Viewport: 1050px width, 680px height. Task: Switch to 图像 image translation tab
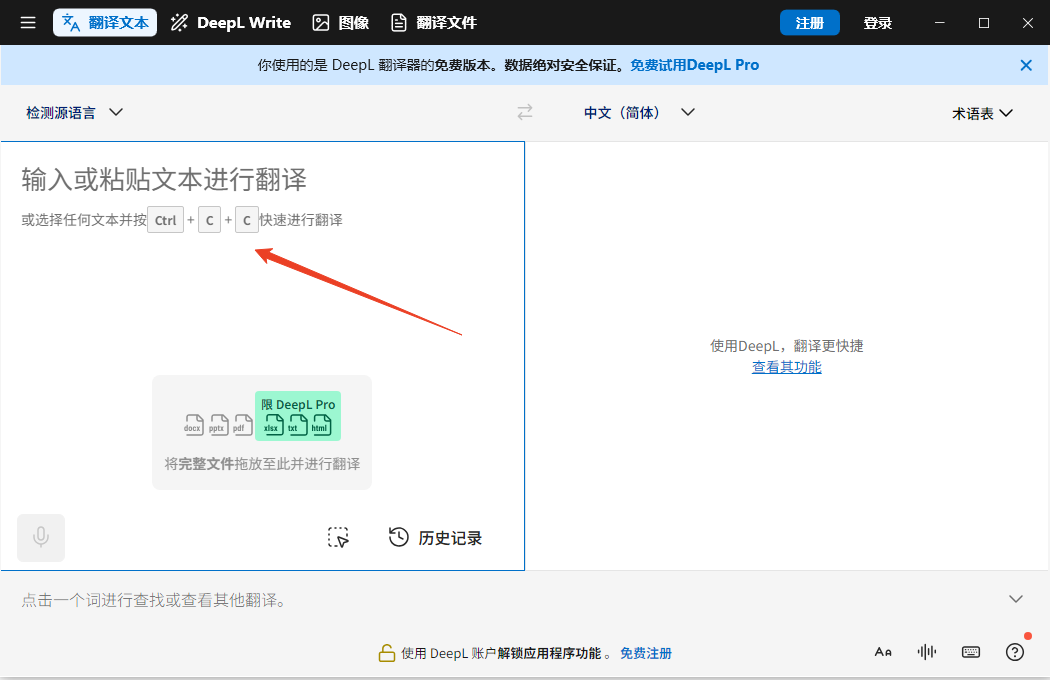[x=341, y=23]
